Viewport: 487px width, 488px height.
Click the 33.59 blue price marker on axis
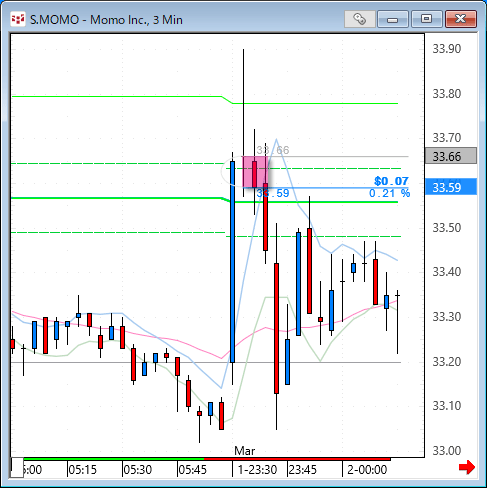click(x=451, y=187)
